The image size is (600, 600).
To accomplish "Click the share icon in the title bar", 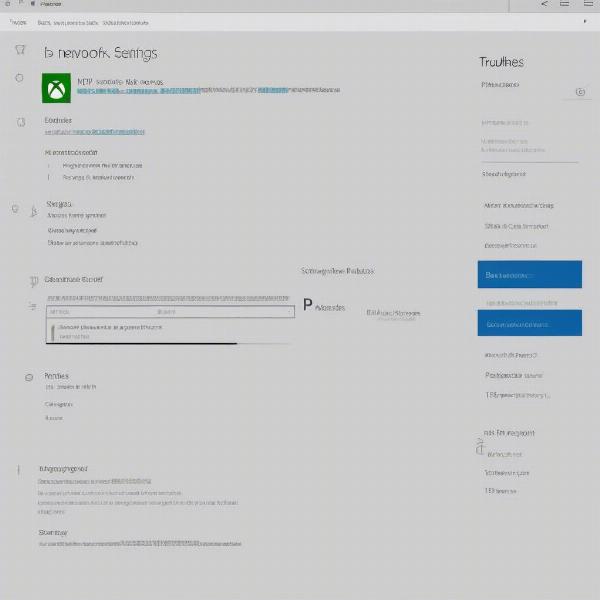I will tap(544, 4).
